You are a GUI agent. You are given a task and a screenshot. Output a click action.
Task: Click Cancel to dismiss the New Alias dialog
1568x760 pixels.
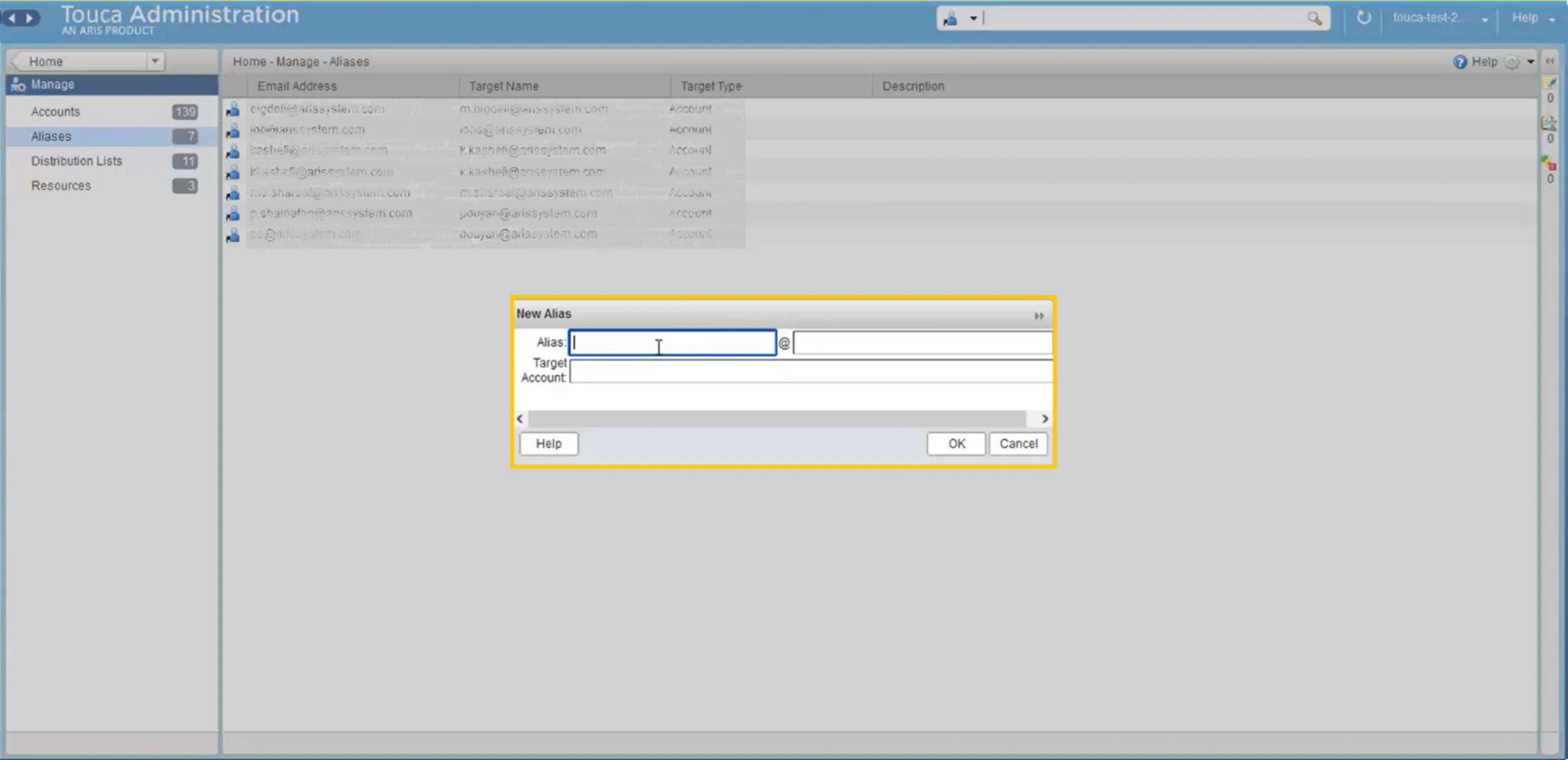pyautogui.click(x=1018, y=442)
